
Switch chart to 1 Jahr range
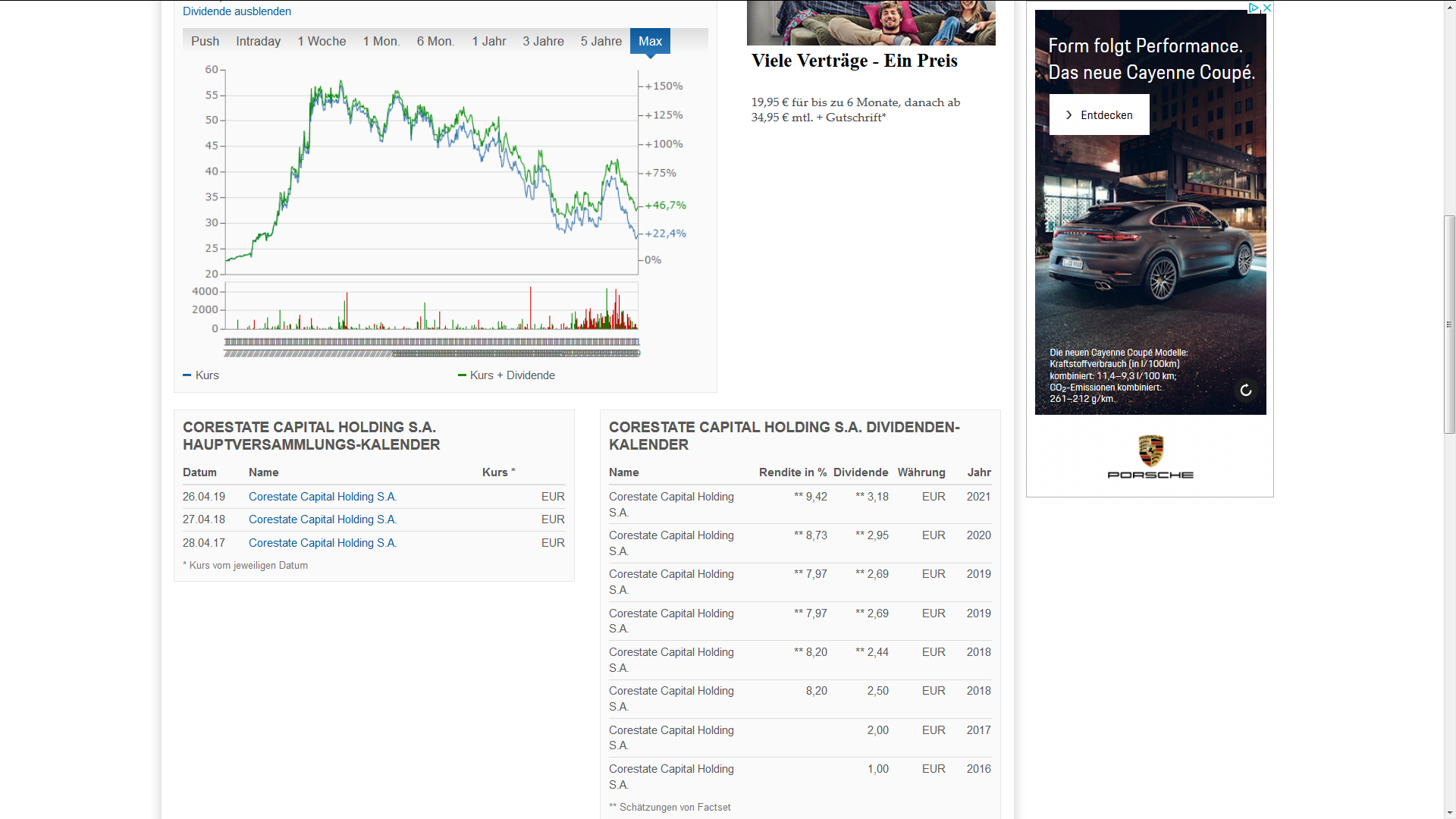(x=488, y=41)
